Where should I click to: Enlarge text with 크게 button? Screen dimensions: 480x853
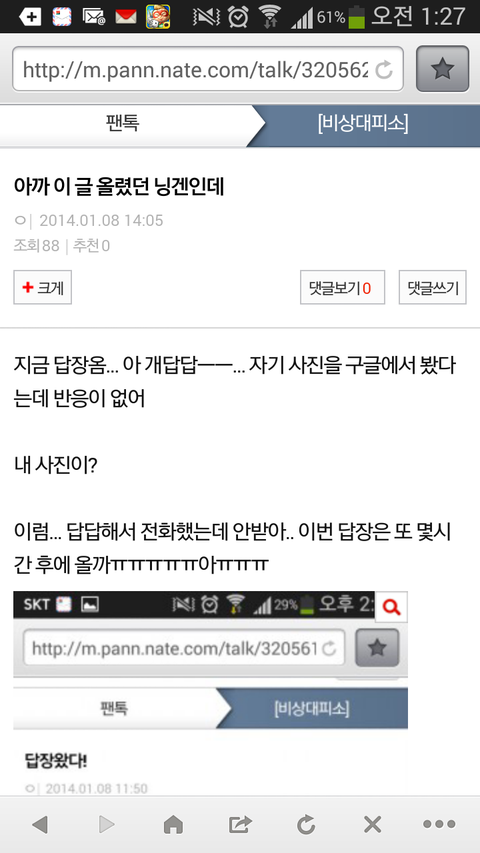point(42,287)
